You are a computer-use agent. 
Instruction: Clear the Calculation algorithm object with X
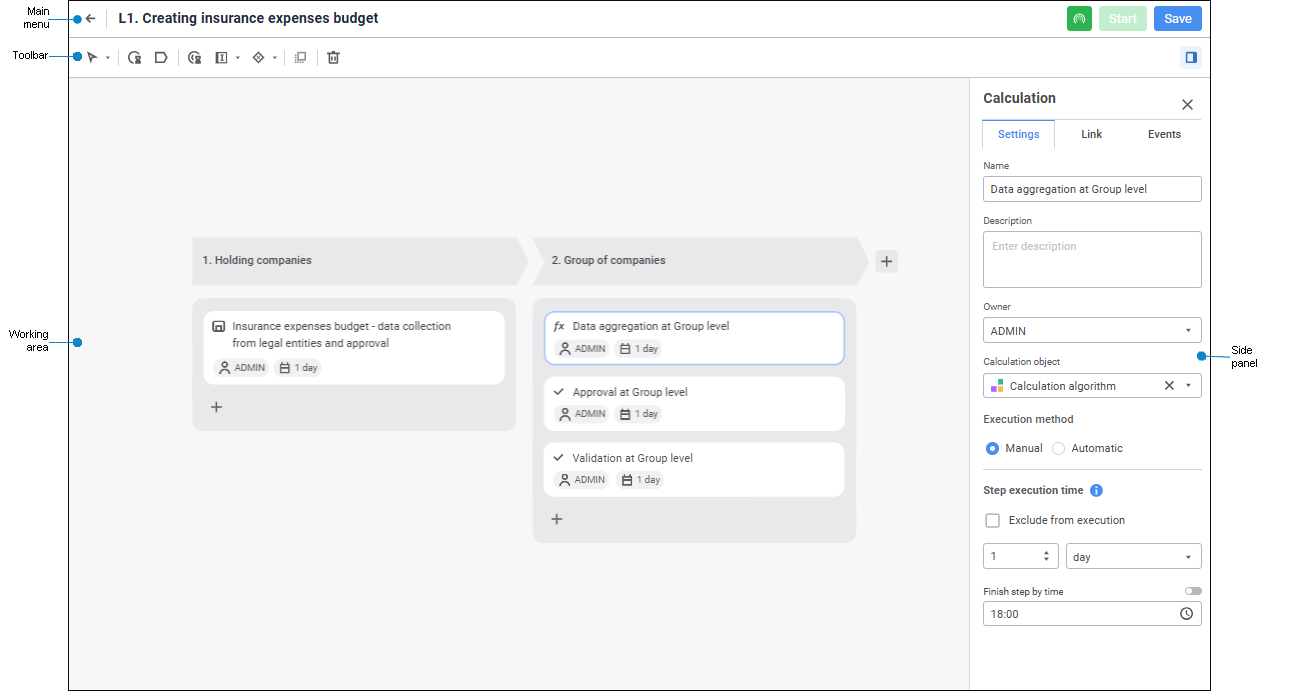click(1169, 386)
